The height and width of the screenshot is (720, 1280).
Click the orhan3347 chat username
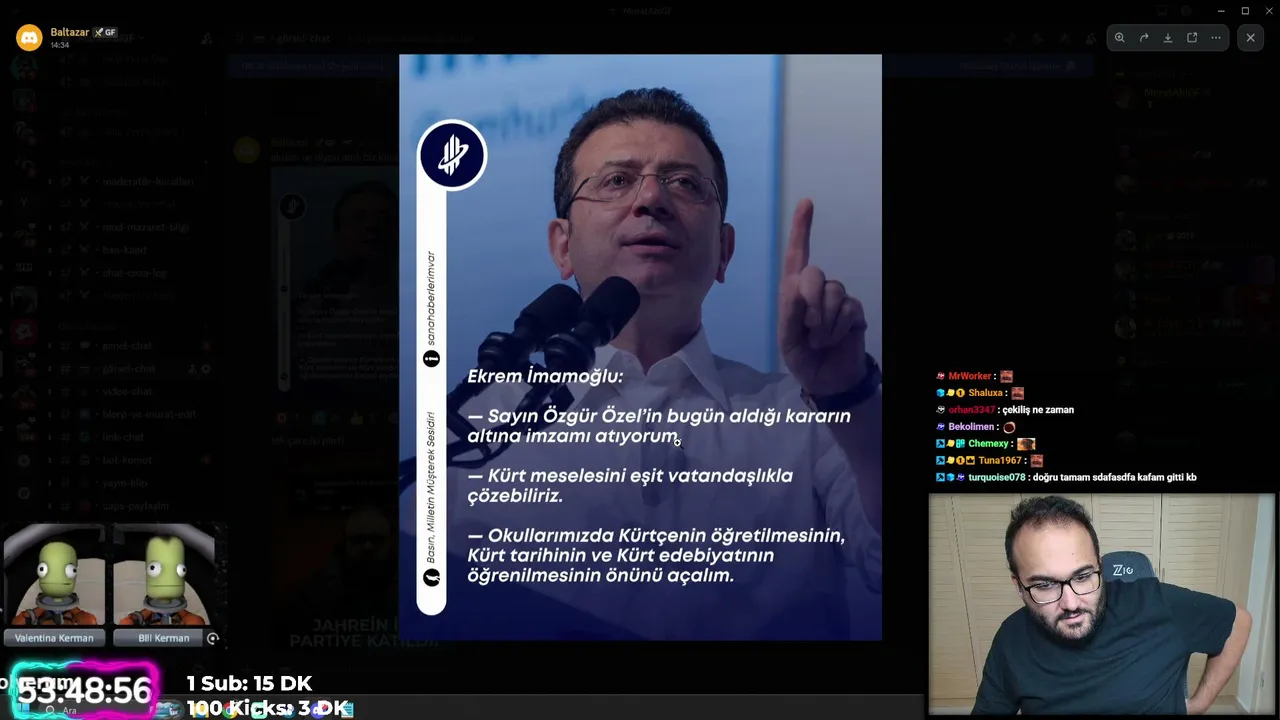tap(971, 410)
